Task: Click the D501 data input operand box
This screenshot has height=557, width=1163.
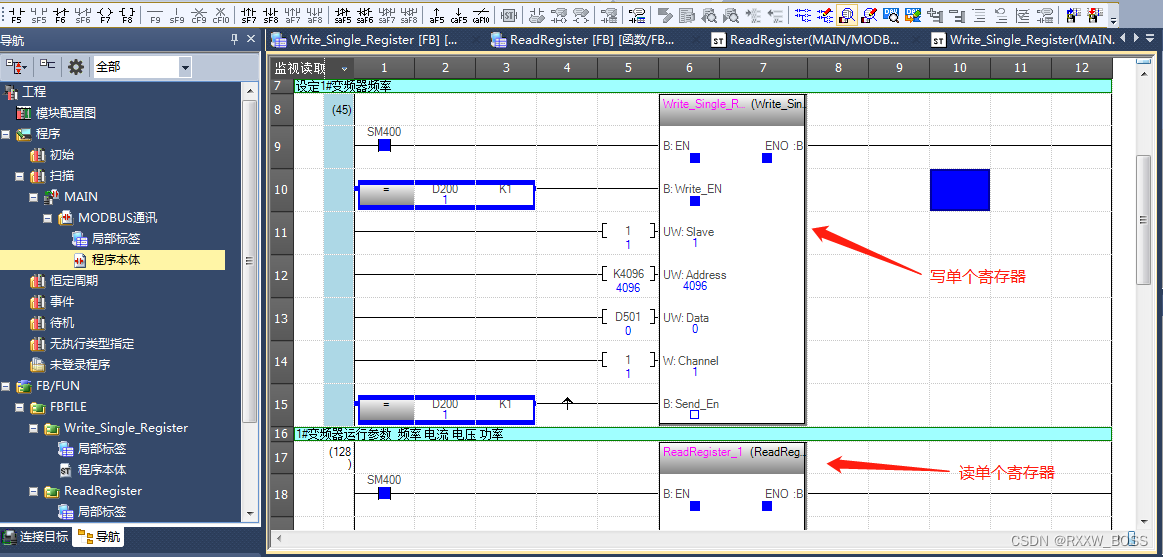Action: click(x=628, y=318)
